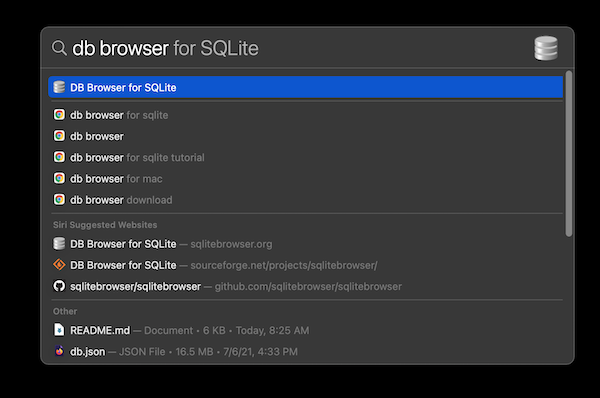The width and height of the screenshot is (600, 398).
Task: Click the GitHub icon for sqlitebrowser repo
Action: pos(59,286)
